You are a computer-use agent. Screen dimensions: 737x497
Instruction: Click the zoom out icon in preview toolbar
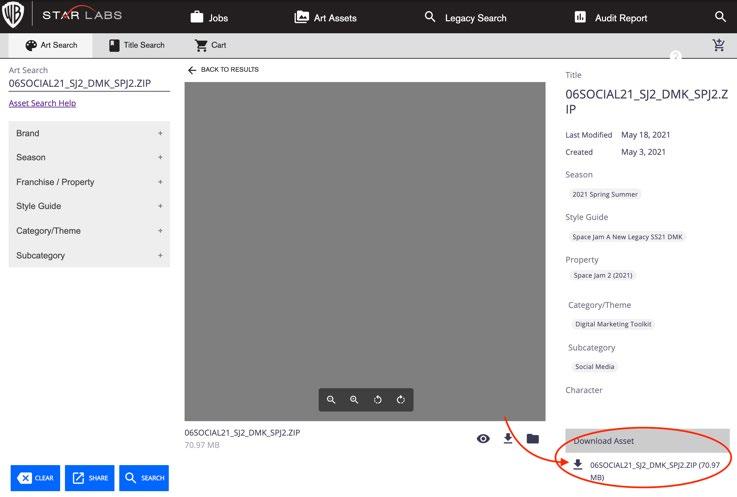click(x=331, y=400)
